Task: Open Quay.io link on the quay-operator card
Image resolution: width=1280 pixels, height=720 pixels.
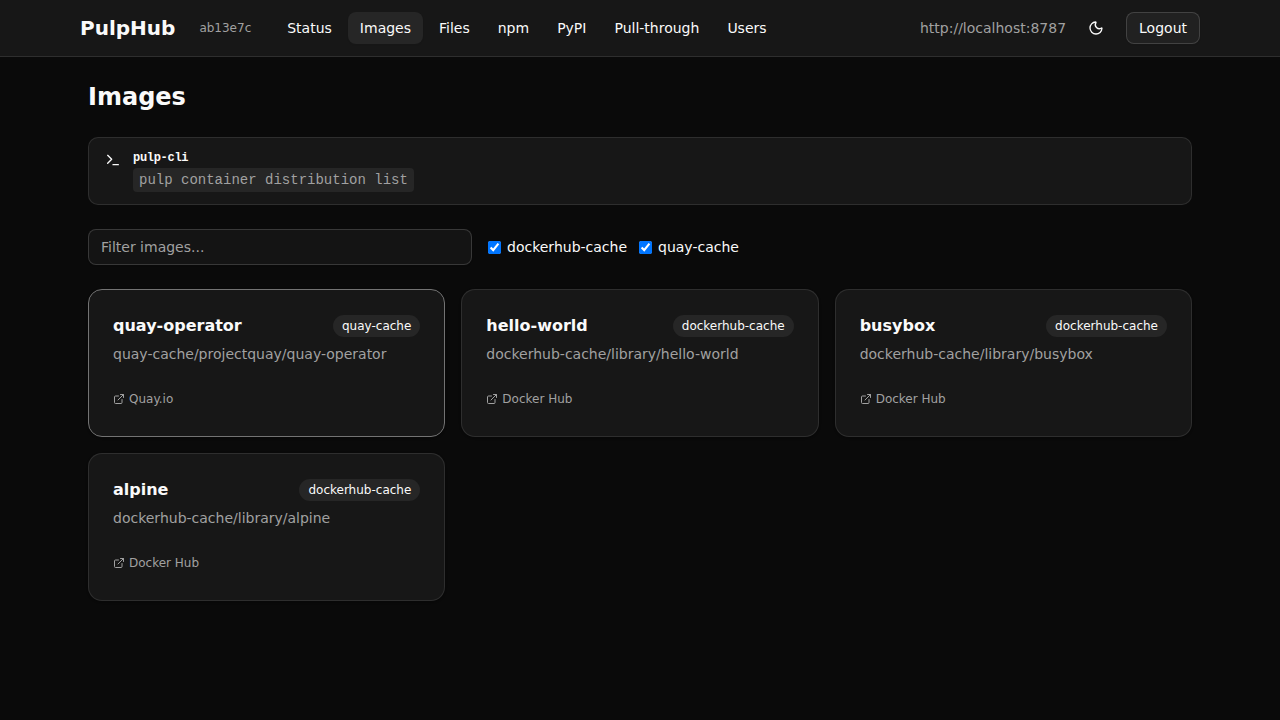Action: [143, 398]
